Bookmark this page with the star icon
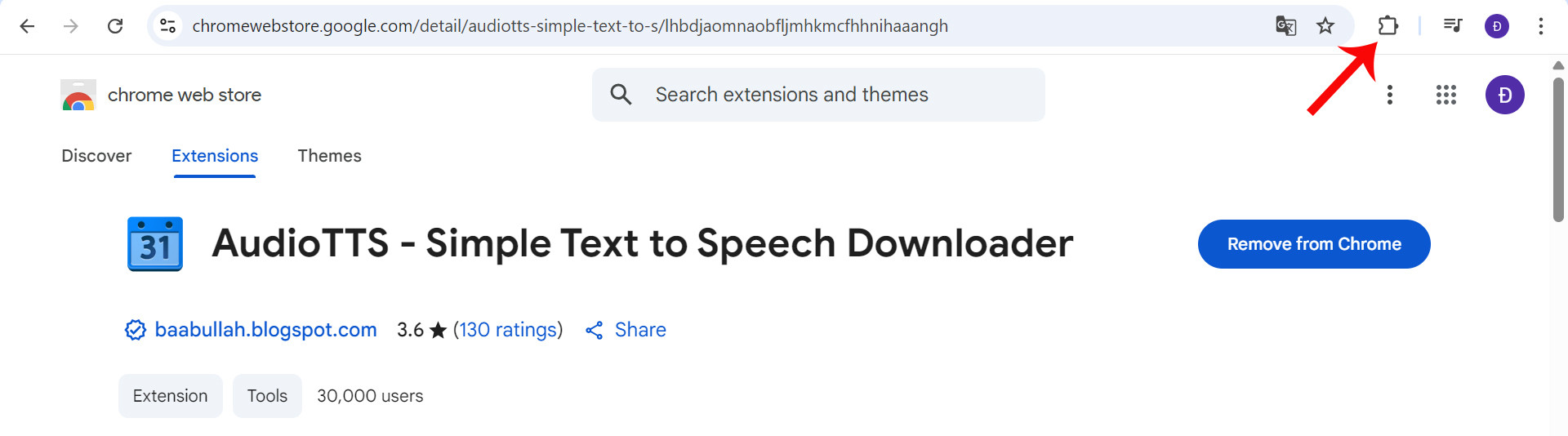 (x=1325, y=26)
